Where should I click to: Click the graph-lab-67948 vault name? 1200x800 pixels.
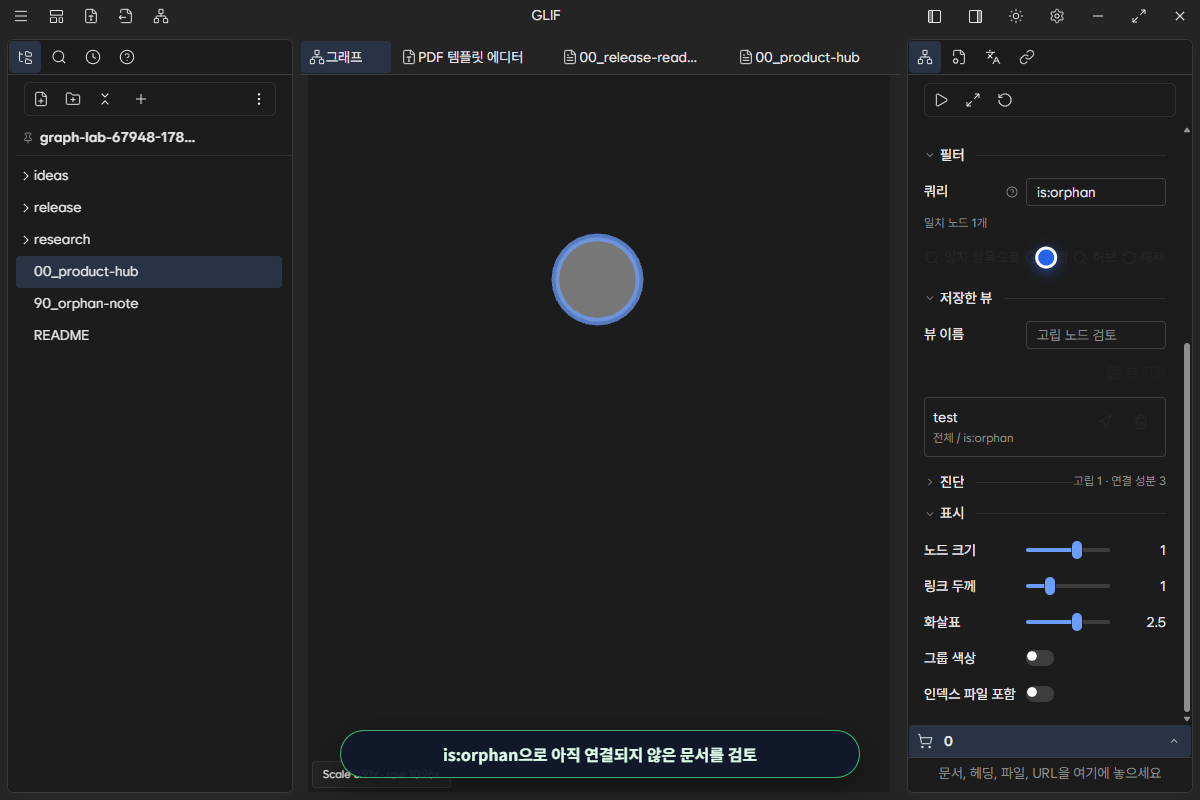(x=118, y=138)
